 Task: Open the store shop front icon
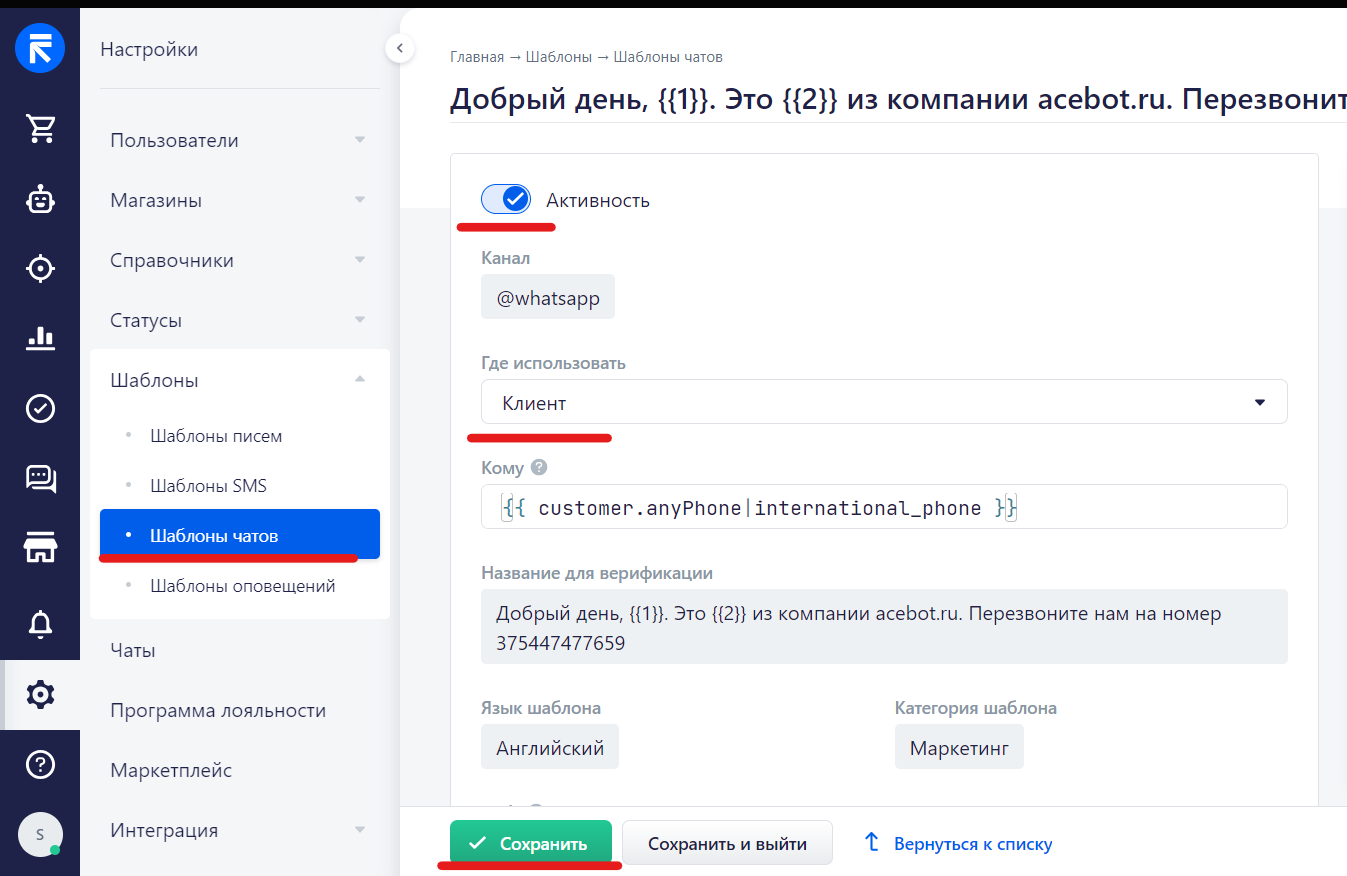40,548
